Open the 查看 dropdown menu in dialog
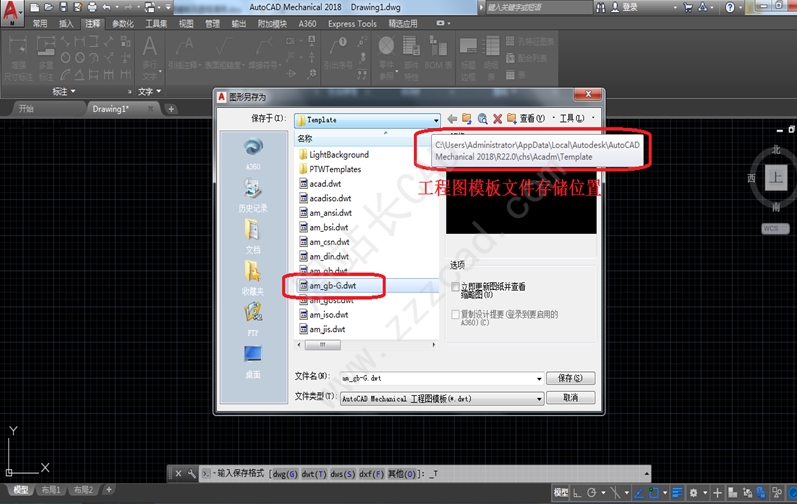The height and width of the screenshot is (504, 797). pos(532,119)
